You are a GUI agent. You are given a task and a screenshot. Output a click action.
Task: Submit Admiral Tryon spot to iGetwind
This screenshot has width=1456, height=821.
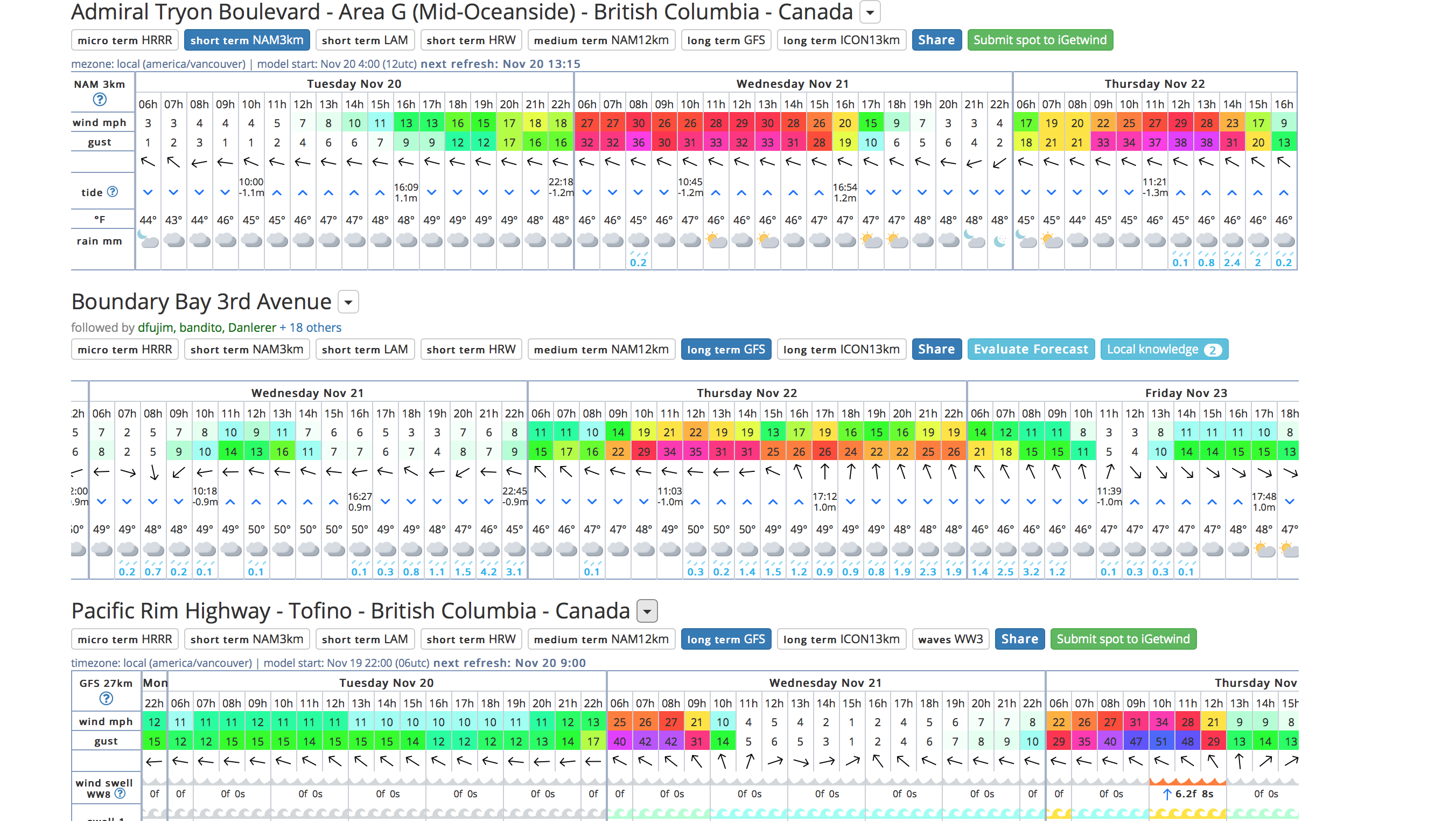pyautogui.click(x=1040, y=40)
